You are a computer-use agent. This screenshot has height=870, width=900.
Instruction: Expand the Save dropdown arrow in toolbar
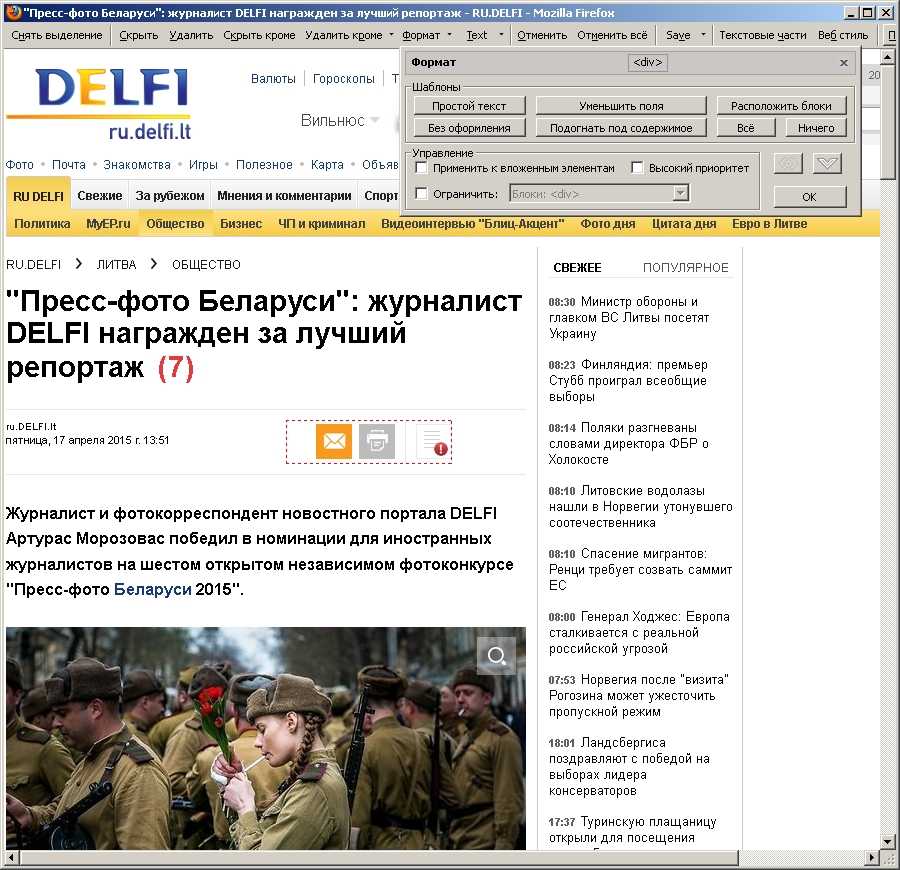click(703, 35)
